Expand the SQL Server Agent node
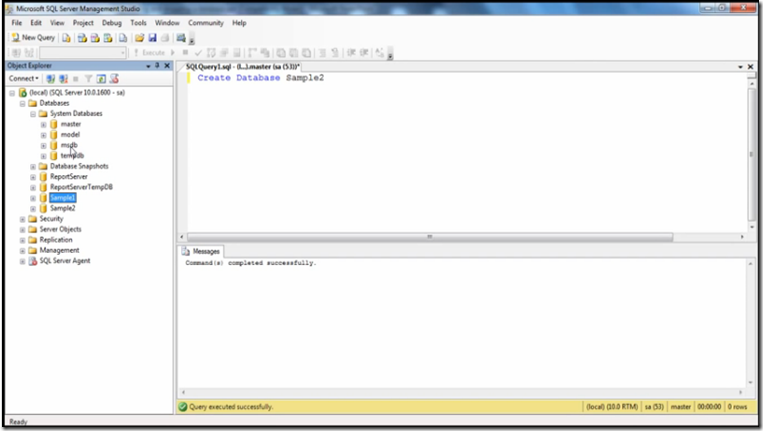Viewport: 763px width, 431px height. click(x=22, y=262)
